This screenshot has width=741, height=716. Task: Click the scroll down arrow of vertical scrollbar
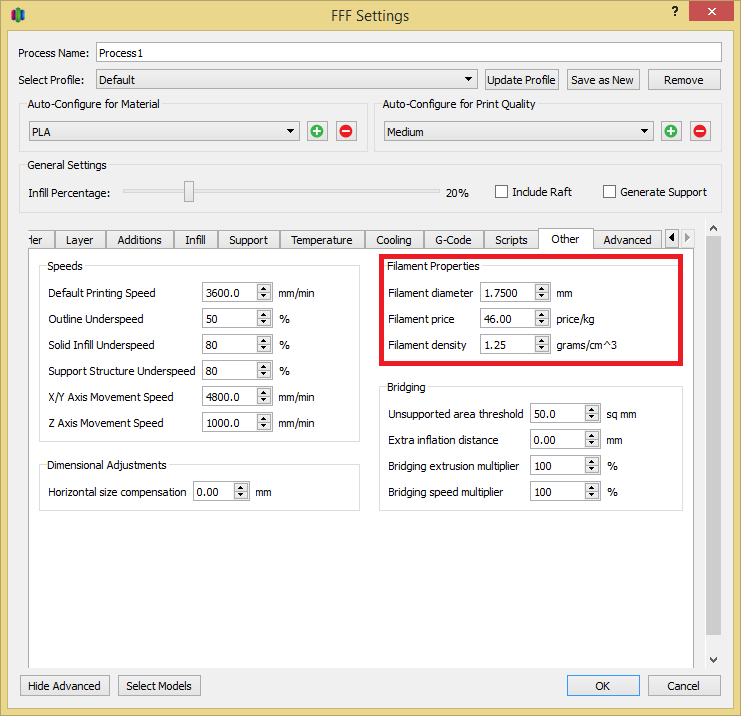point(714,660)
